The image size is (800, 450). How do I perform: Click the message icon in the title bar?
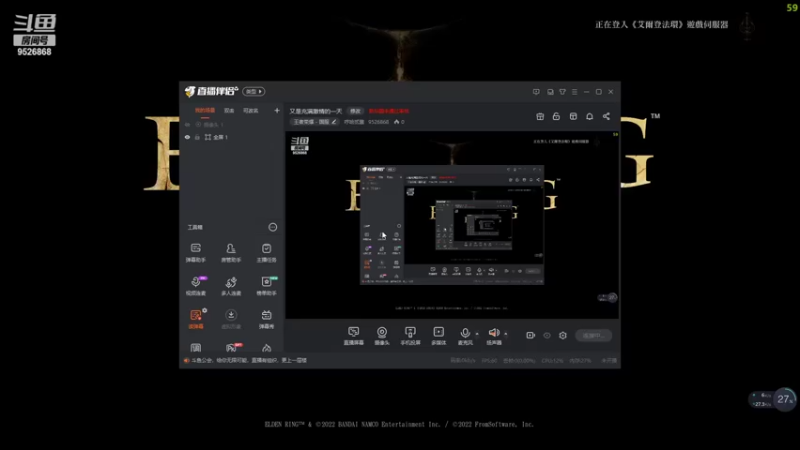pyautogui.click(x=536, y=92)
